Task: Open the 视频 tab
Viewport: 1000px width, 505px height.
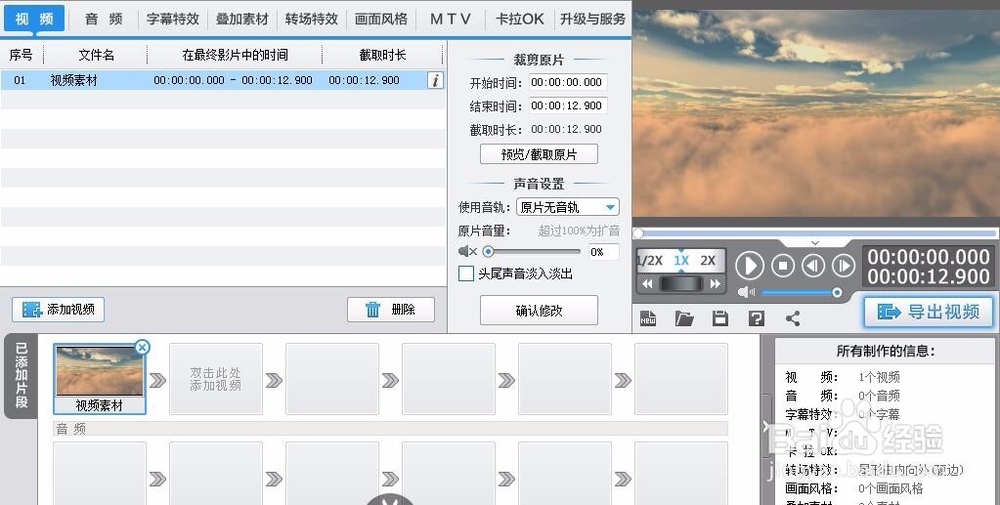Action: (x=34, y=18)
